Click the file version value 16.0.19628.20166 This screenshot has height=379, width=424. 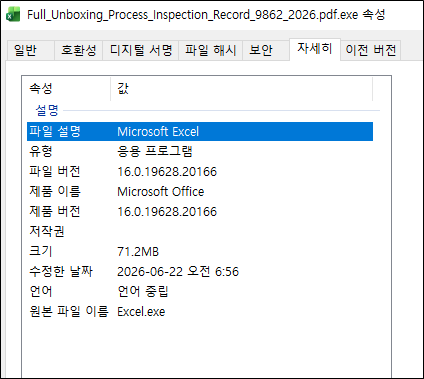[x=167, y=172]
